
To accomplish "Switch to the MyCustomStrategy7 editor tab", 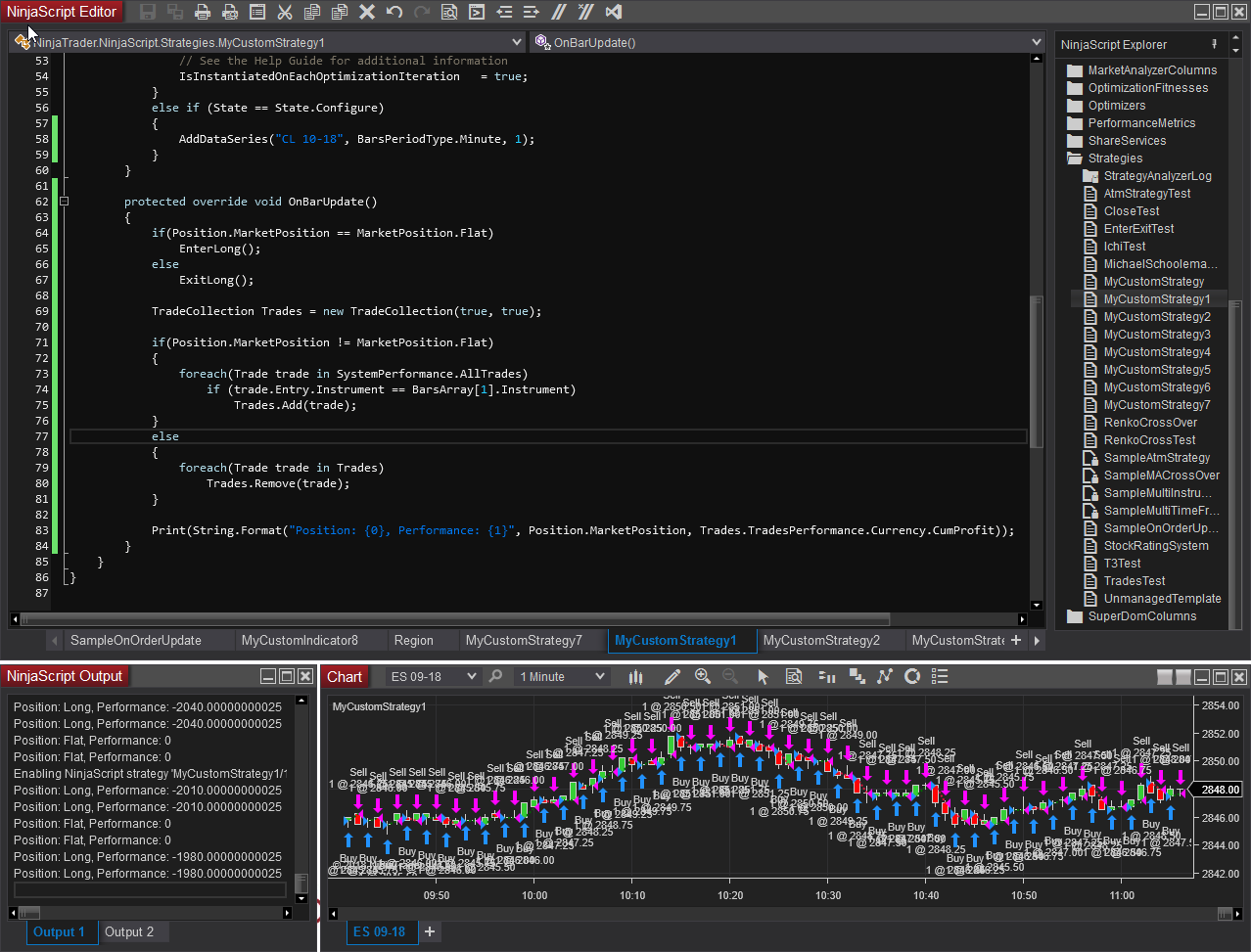I will coord(524,640).
